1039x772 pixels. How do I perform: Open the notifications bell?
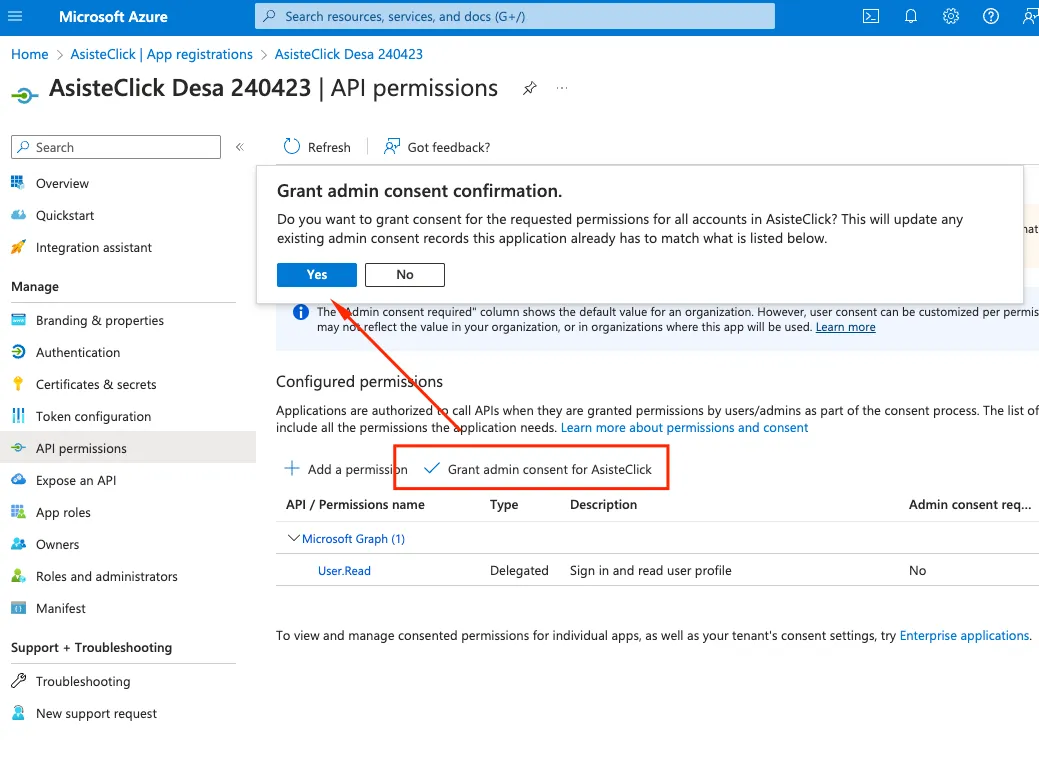coord(911,16)
